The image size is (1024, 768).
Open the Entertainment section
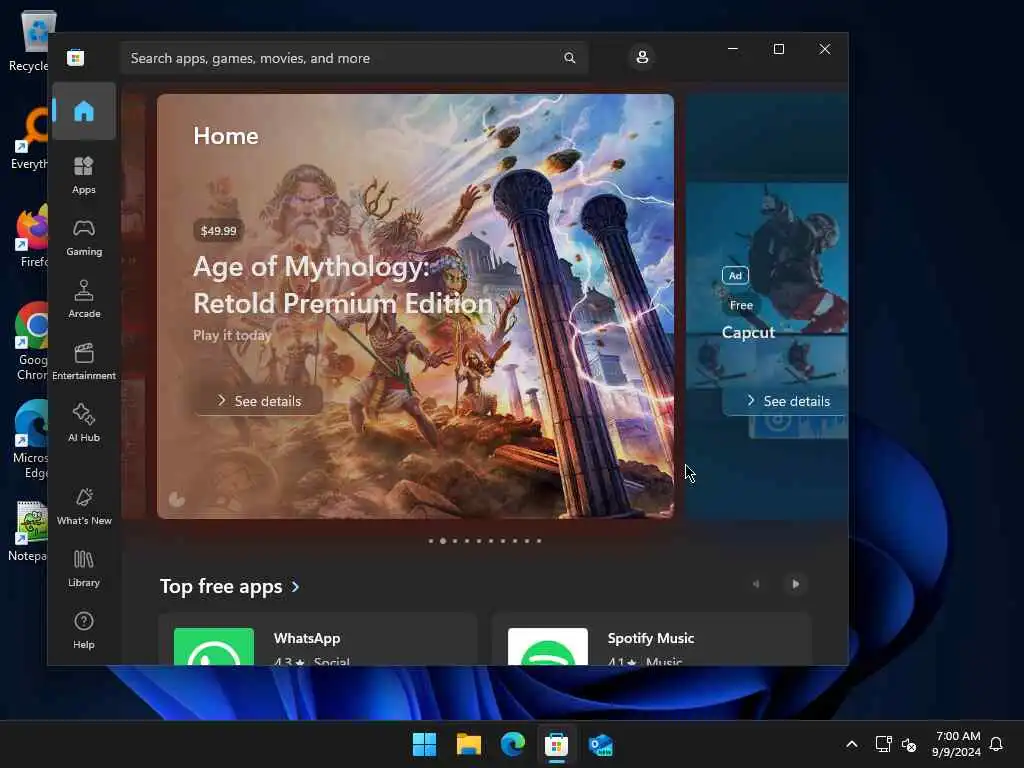[x=84, y=362]
